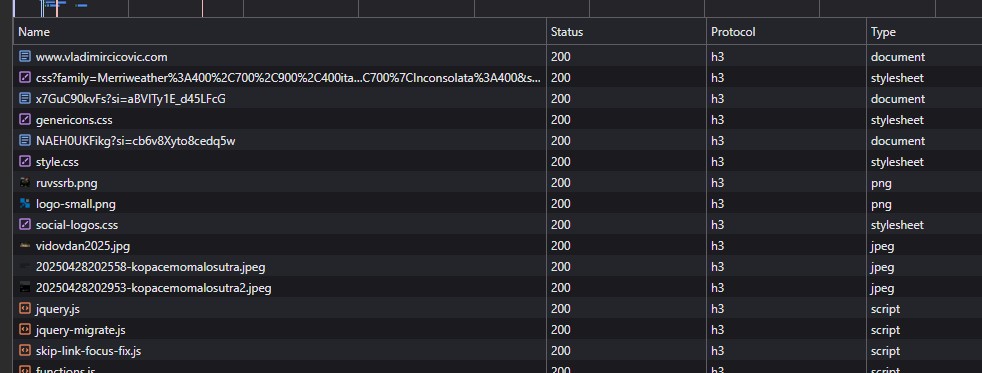This screenshot has width=982, height=373.
Task: Click the script icon beside jquery.js
Action: click(x=25, y=309)
